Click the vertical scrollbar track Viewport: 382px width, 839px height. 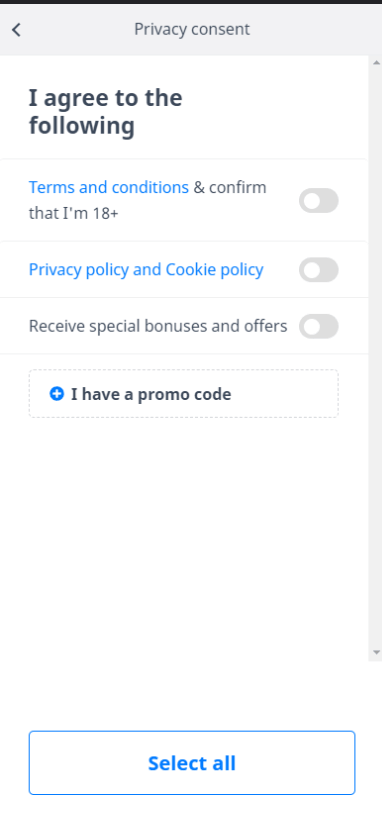click(x=376, y=357)
